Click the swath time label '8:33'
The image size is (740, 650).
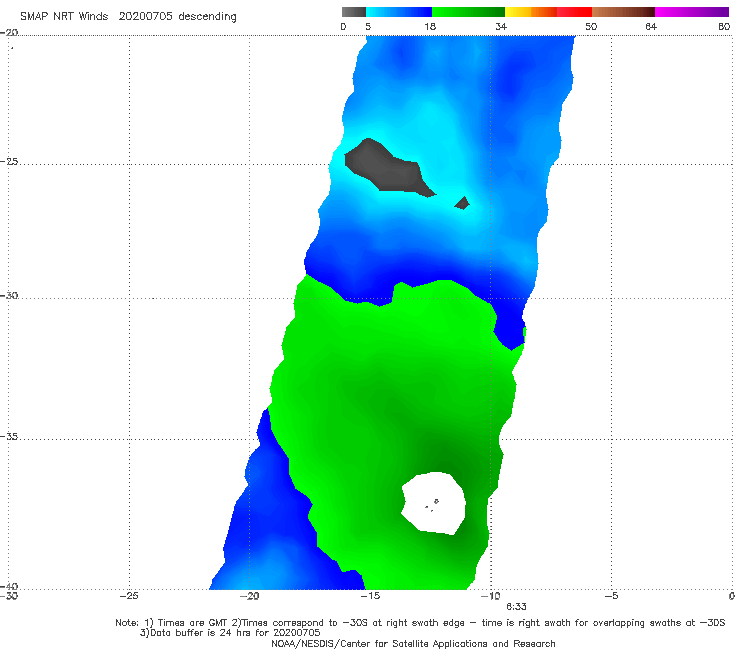point(516,607)
